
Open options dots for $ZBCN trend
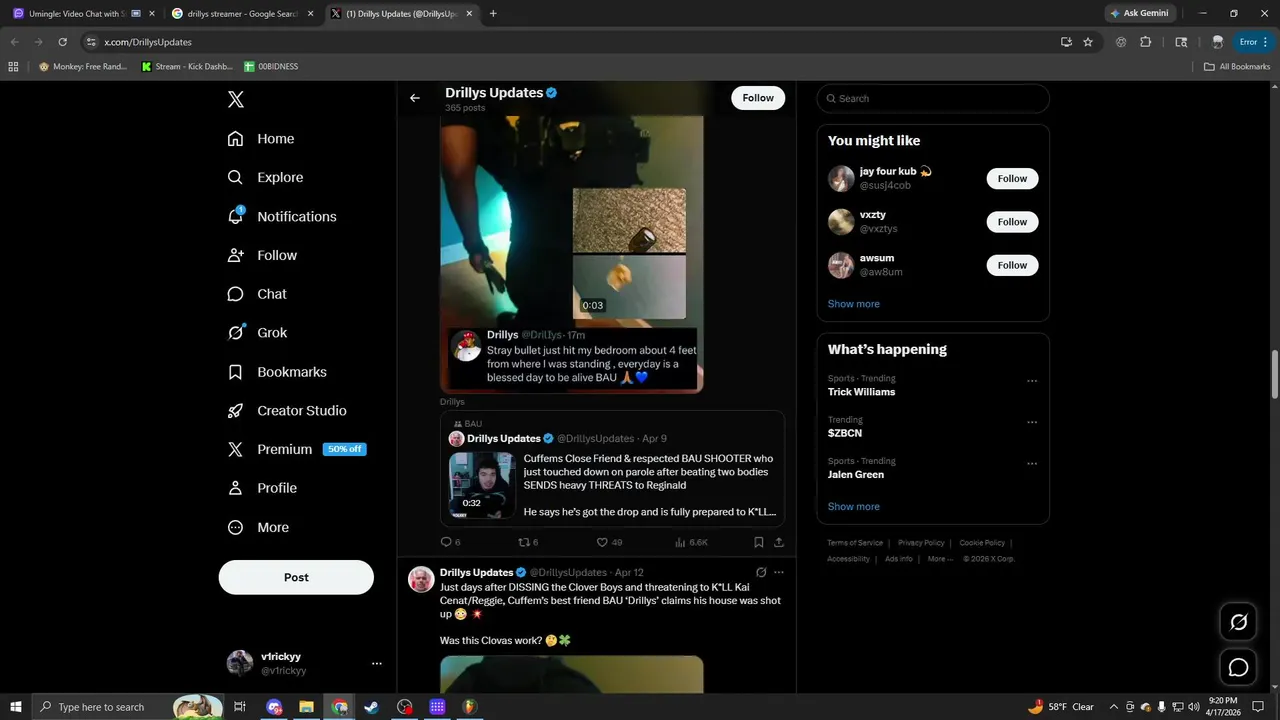(1032, 422)
